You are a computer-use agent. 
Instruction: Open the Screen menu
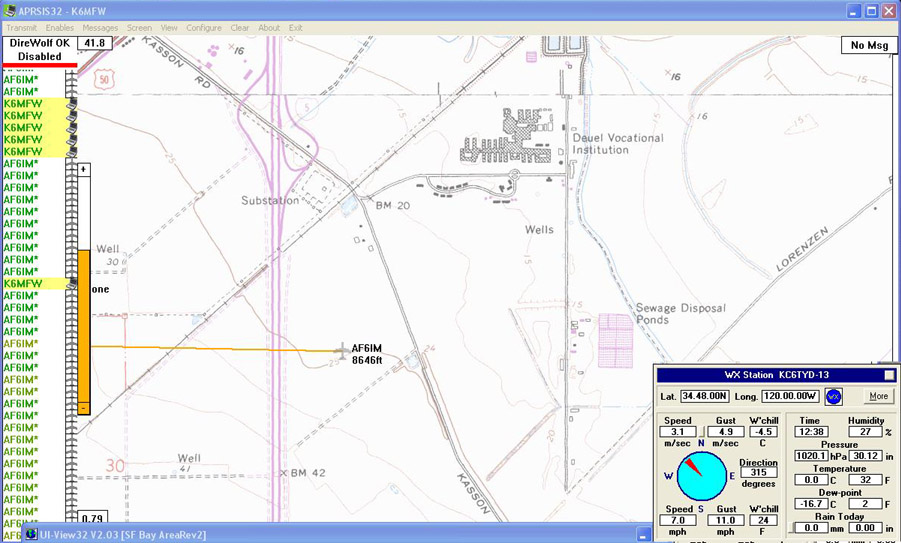[139, 28]
